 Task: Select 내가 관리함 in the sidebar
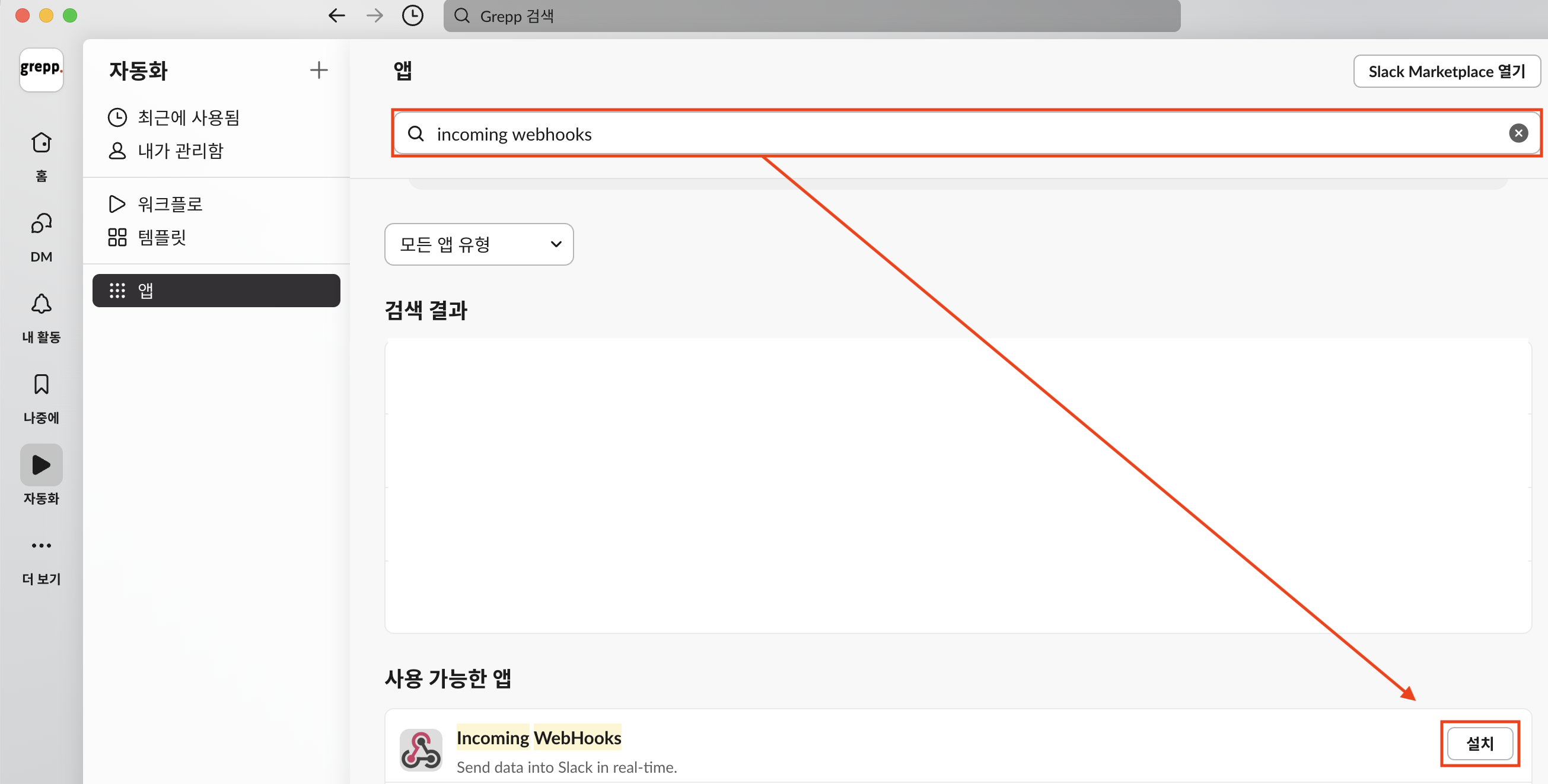tap(180, 150)
